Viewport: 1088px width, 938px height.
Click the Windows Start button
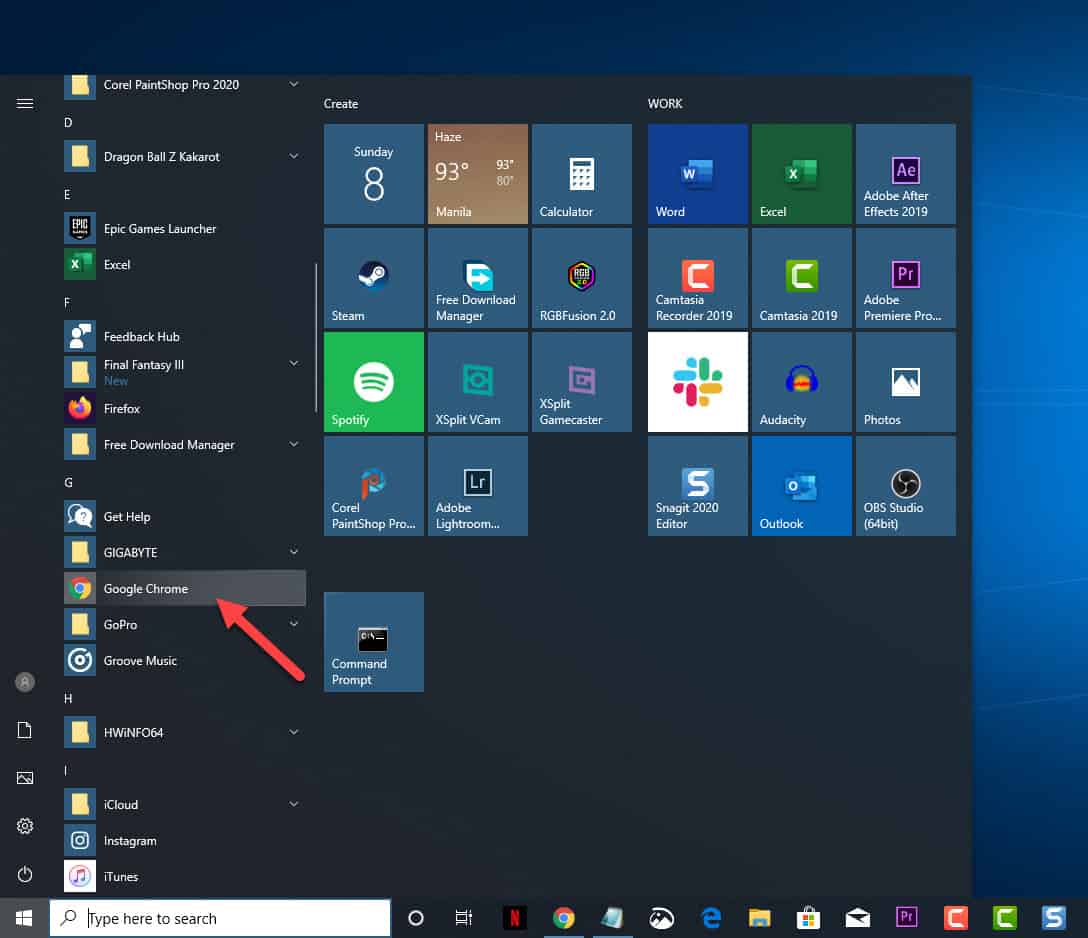24,918
